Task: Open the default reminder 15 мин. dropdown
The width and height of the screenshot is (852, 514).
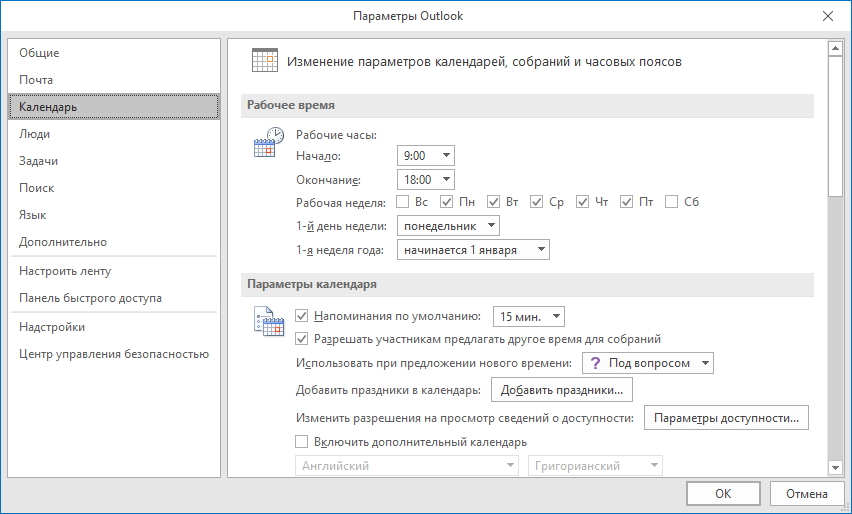Action: 528,317
